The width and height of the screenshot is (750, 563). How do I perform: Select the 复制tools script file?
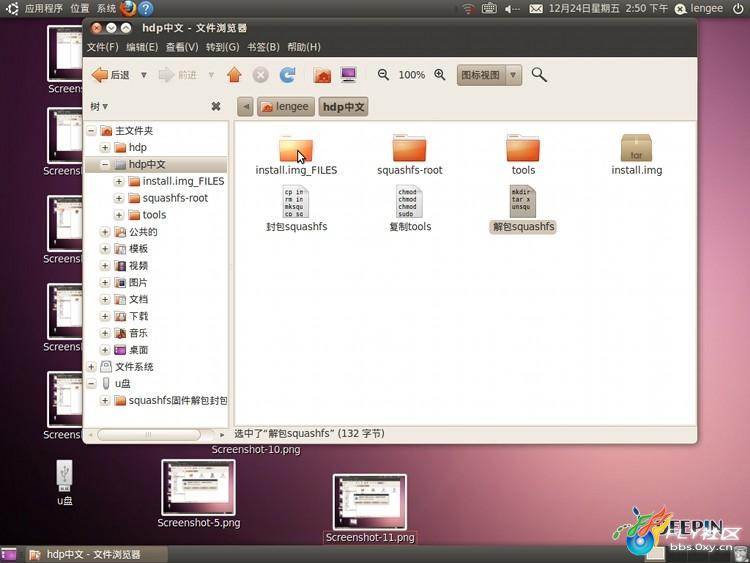[x=410, y=201]
